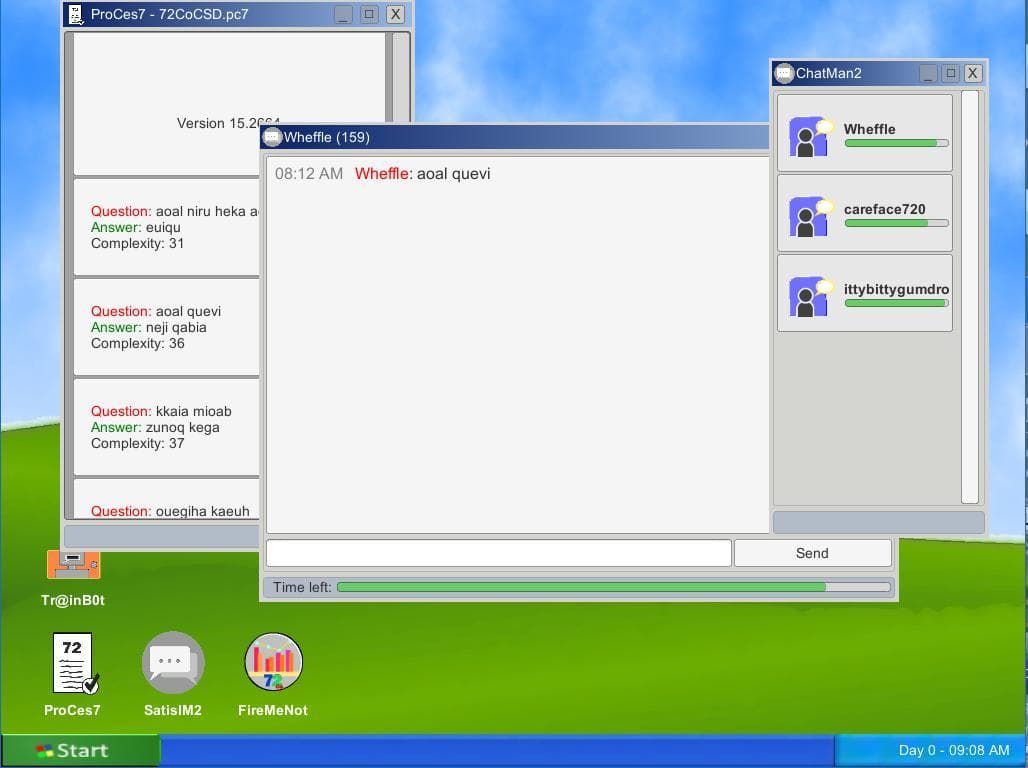Click the ChatMan2 title bar icon
The height and width of the screenshot is (768, 1028).
(x=783, y=73)
